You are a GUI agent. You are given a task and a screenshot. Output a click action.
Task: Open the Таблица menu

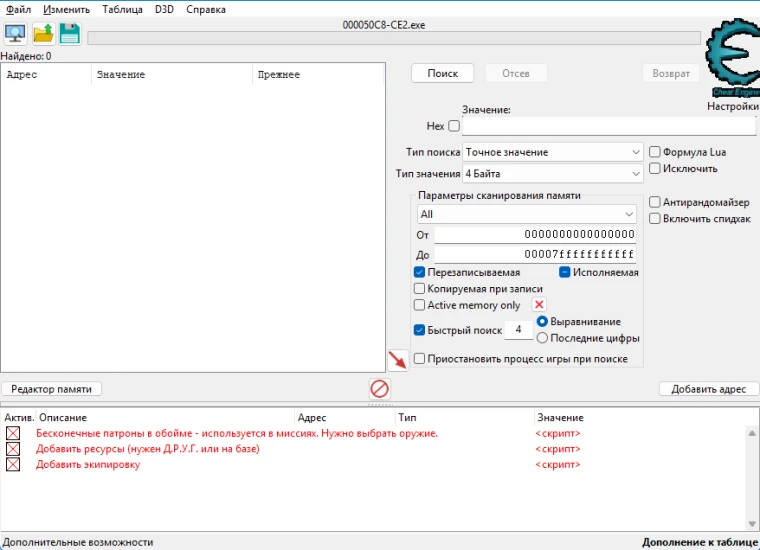[x=122, y=9]
